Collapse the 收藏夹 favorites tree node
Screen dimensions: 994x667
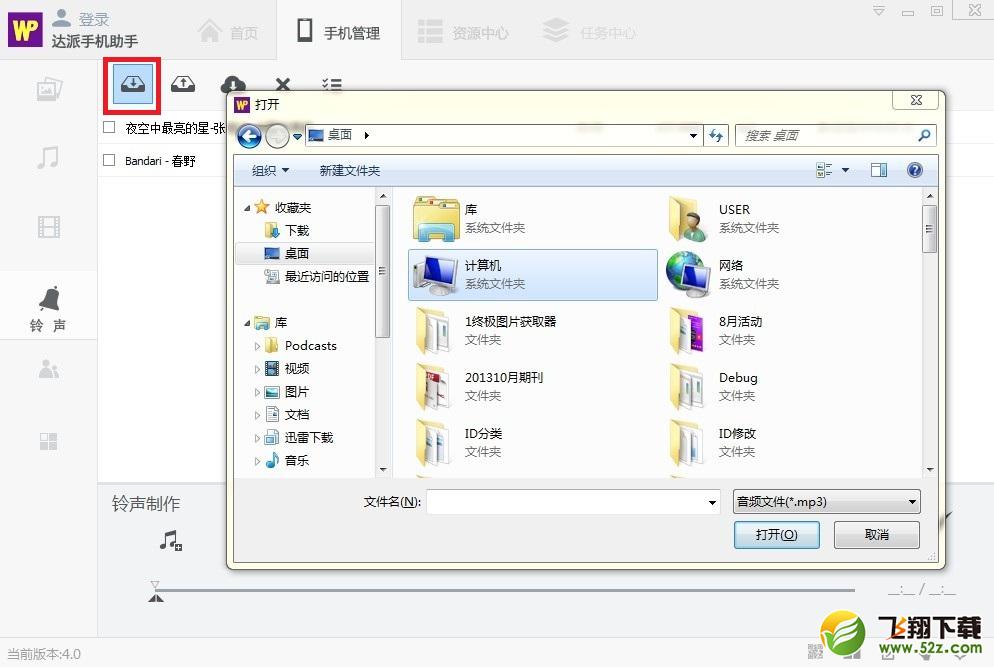click(247, 207)
